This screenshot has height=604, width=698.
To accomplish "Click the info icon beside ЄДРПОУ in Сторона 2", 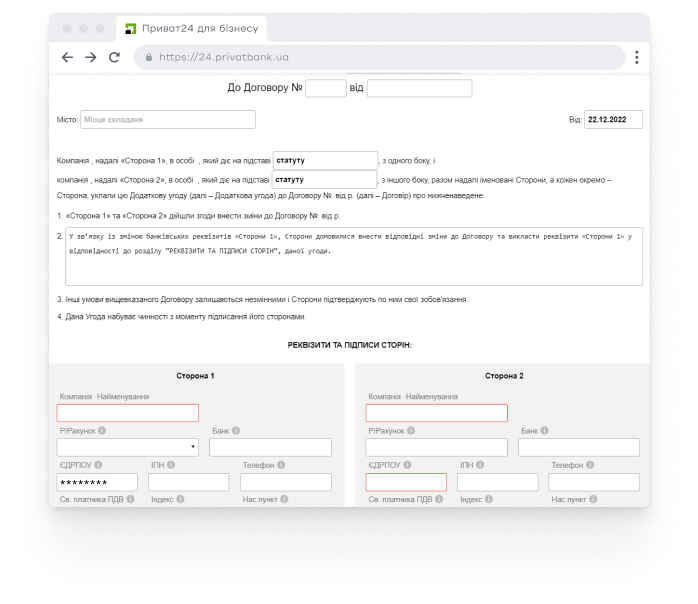I will point(408,465).
